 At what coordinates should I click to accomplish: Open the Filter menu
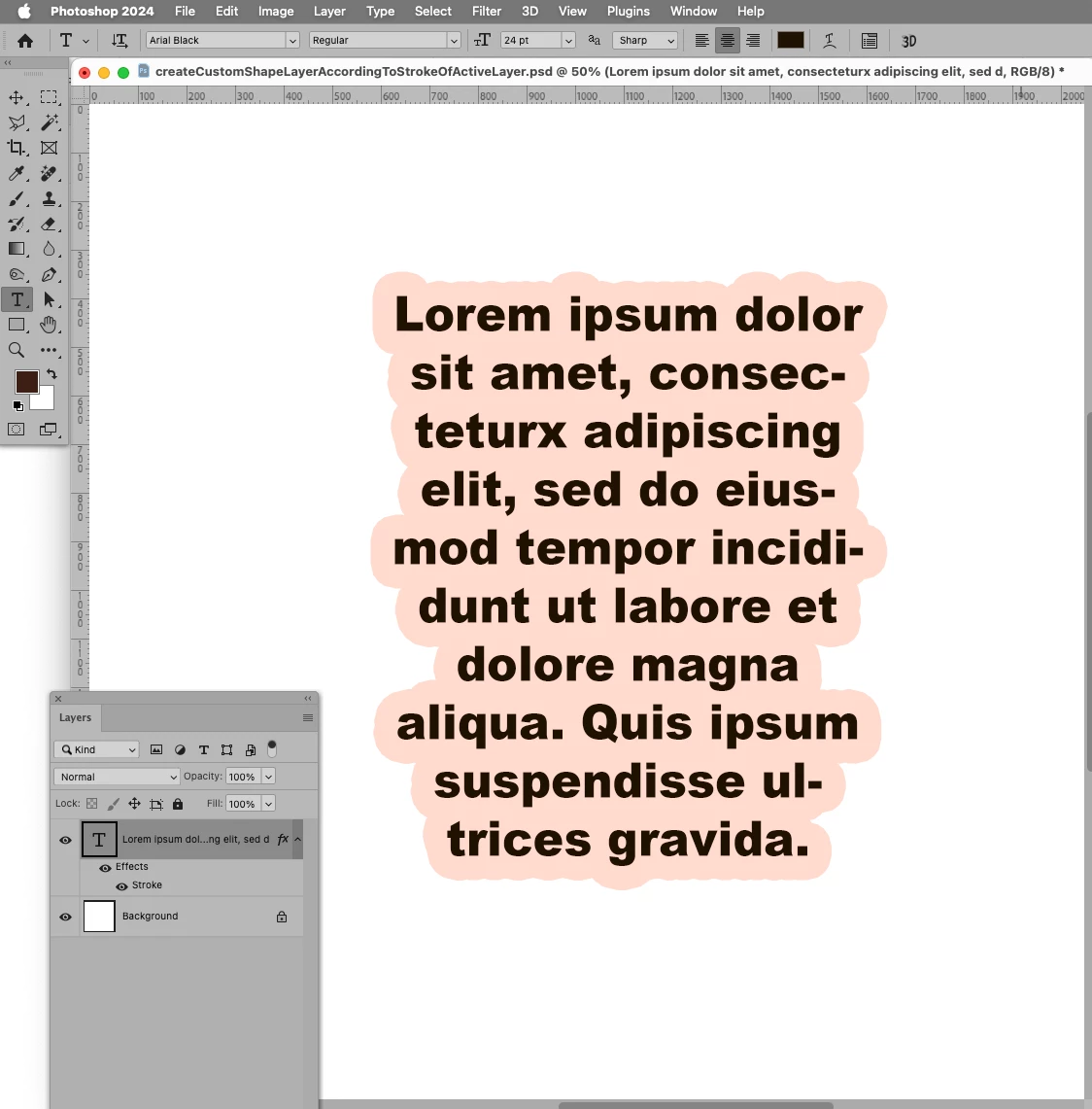pos(487,12)
